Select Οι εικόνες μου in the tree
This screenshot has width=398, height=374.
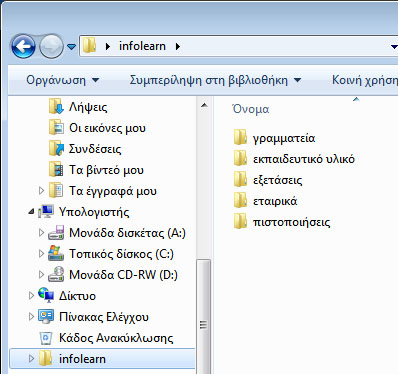pyautogui.click(x=107, y=128)
